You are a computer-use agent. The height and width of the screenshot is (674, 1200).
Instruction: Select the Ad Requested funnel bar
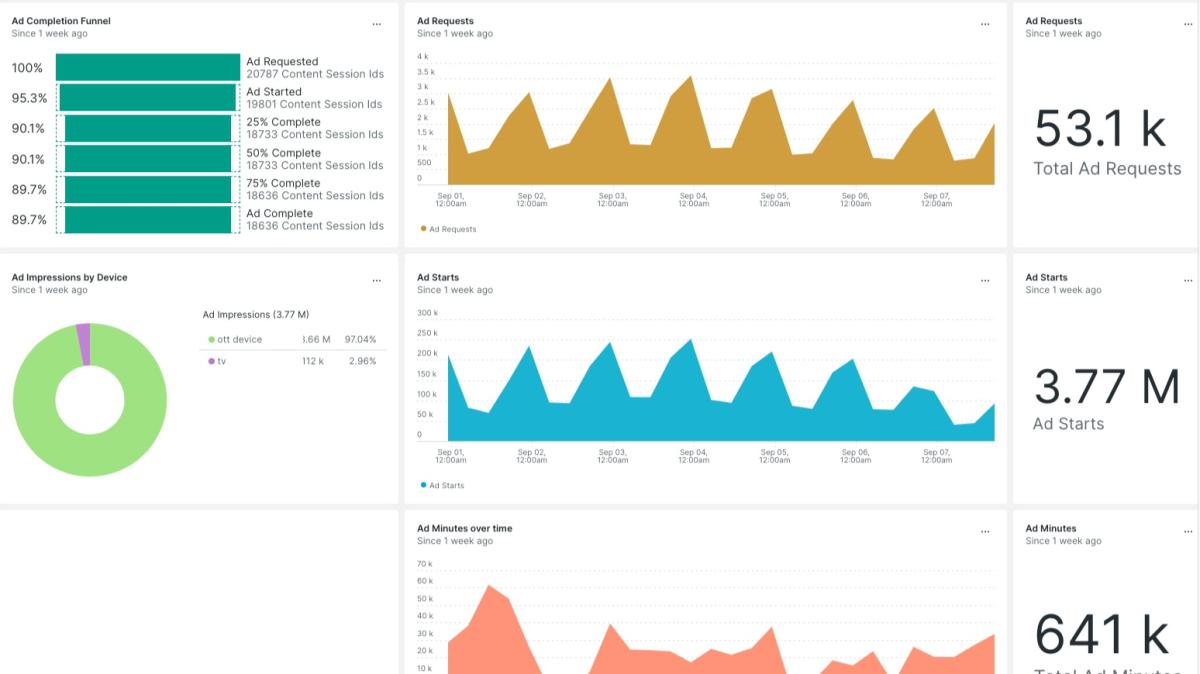tap(148, 68)
